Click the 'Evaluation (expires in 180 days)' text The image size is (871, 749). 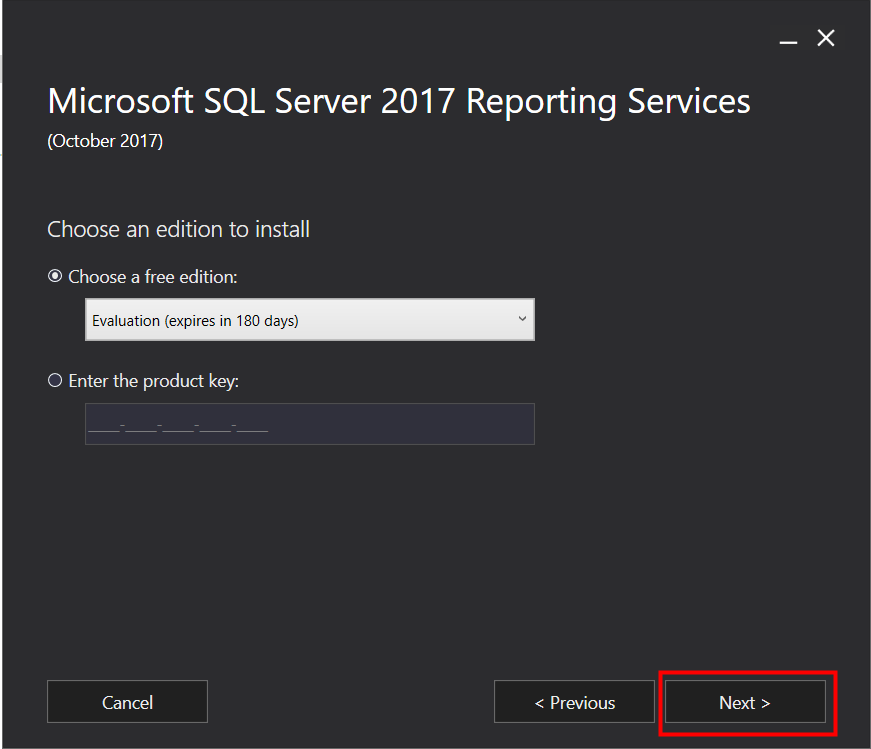(x=195, y=321)
